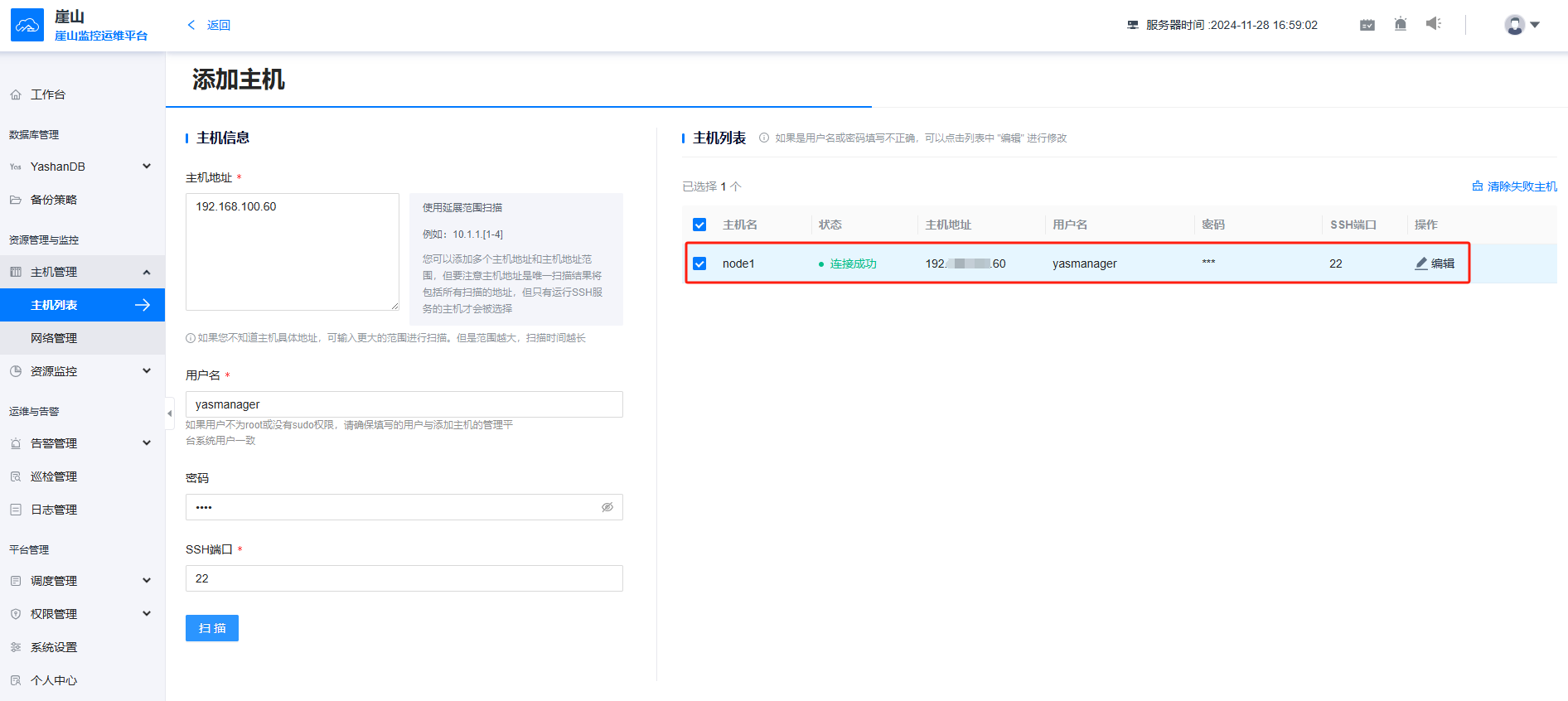The width and height of the screenshot is (1568, 701).
Task: Click the server time monitor icon
Action: [x=1133, y=25]
